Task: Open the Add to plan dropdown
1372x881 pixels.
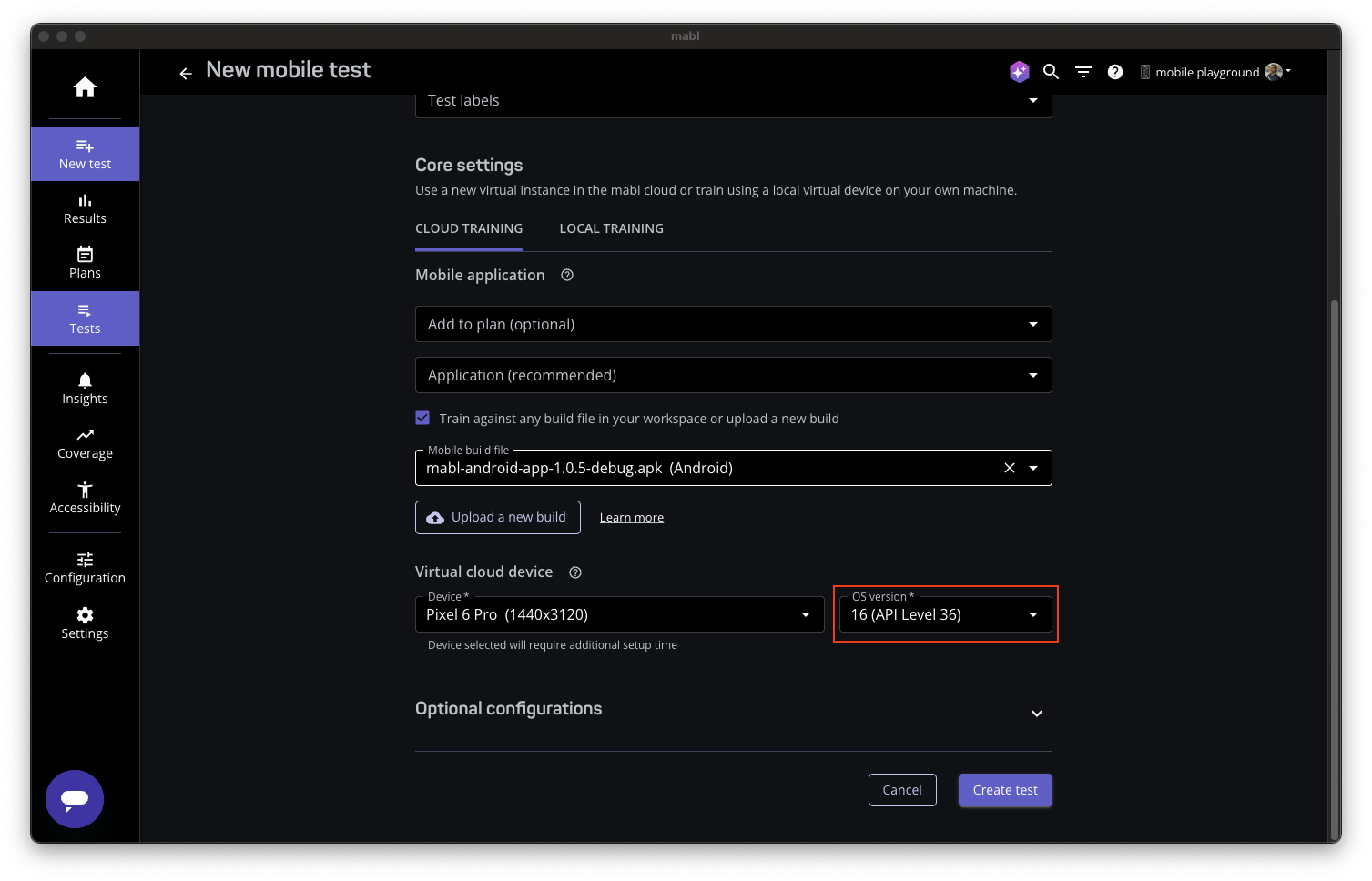Action: click(733, 324)
